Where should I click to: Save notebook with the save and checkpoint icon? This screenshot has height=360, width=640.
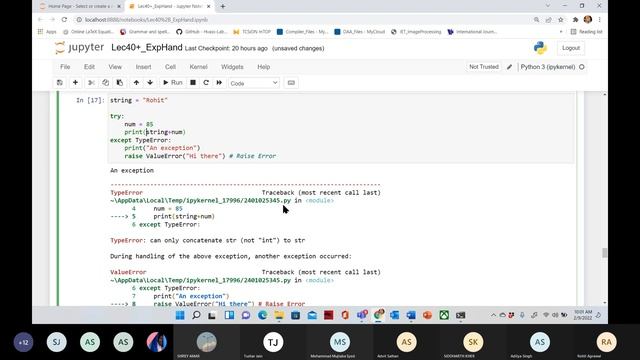click(x=60, y=83)
